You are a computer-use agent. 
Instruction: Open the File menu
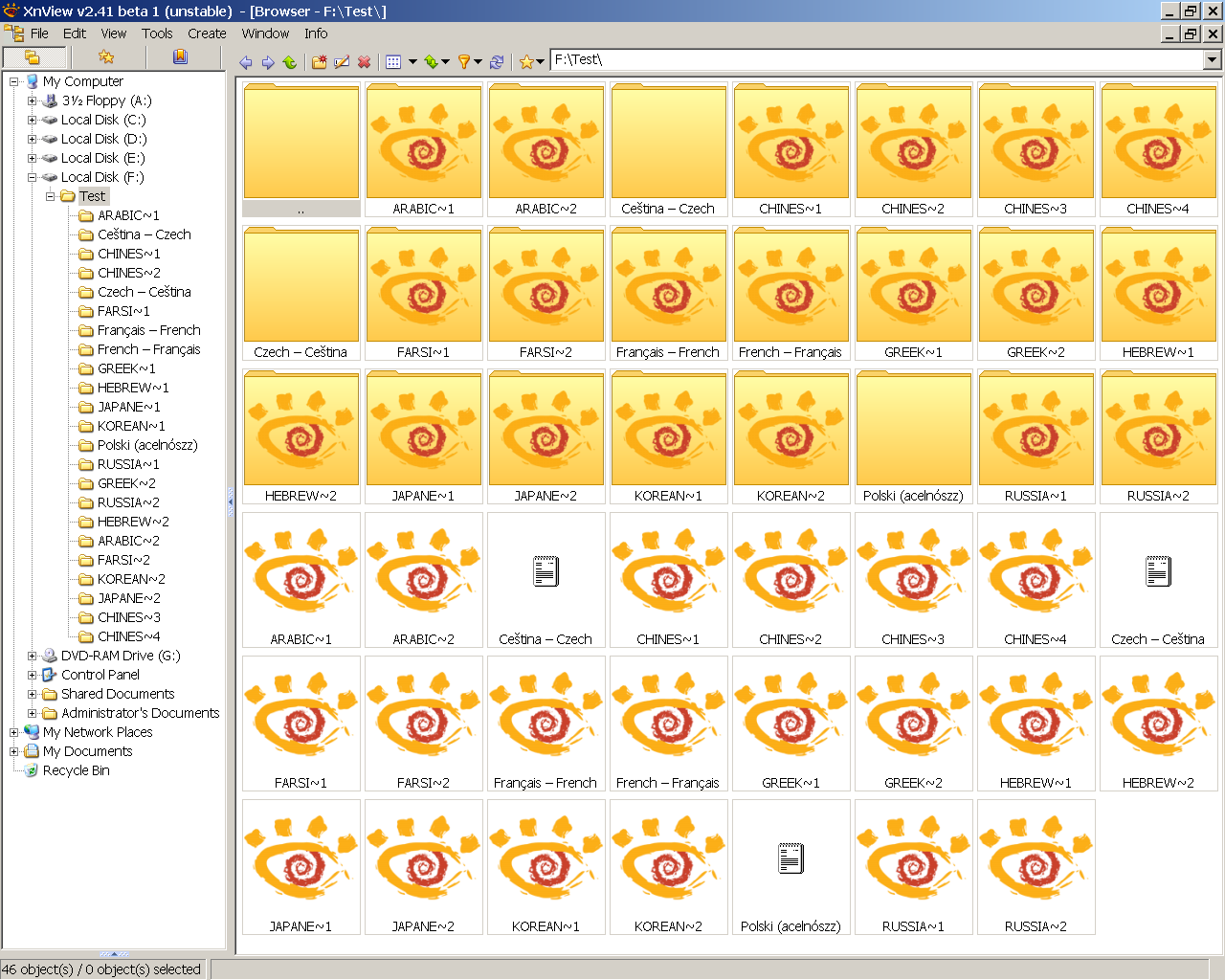(39, 33)
